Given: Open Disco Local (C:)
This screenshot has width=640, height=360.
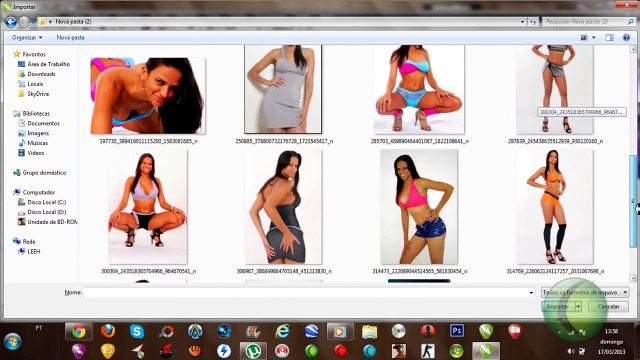Looking at the screenshot, I should [x=47, y=202].
